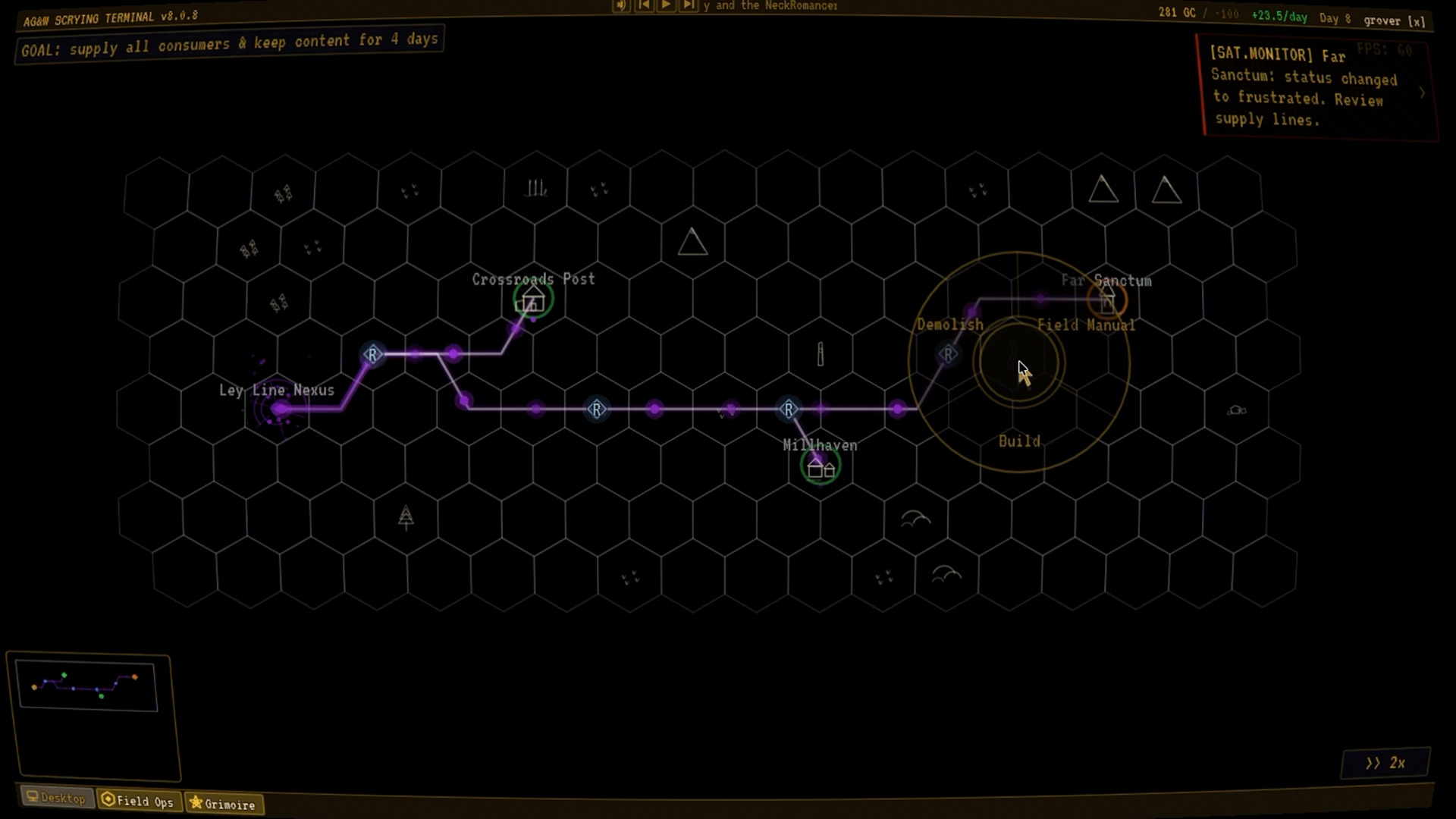Select the relay node beside the Demolish label
Image resolution: width=1456 pixels, height=819 pixels.
[x=948, y=353]
